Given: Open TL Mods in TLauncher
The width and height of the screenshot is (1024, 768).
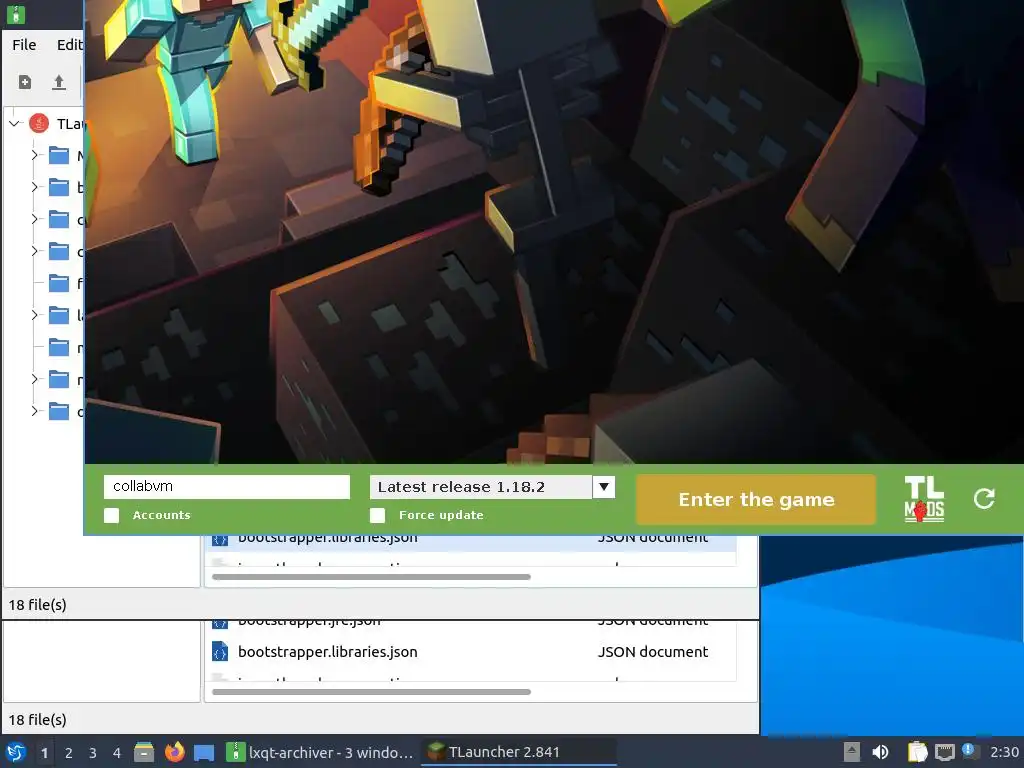Looking at the screenshot, I should (x=924, y=498).
